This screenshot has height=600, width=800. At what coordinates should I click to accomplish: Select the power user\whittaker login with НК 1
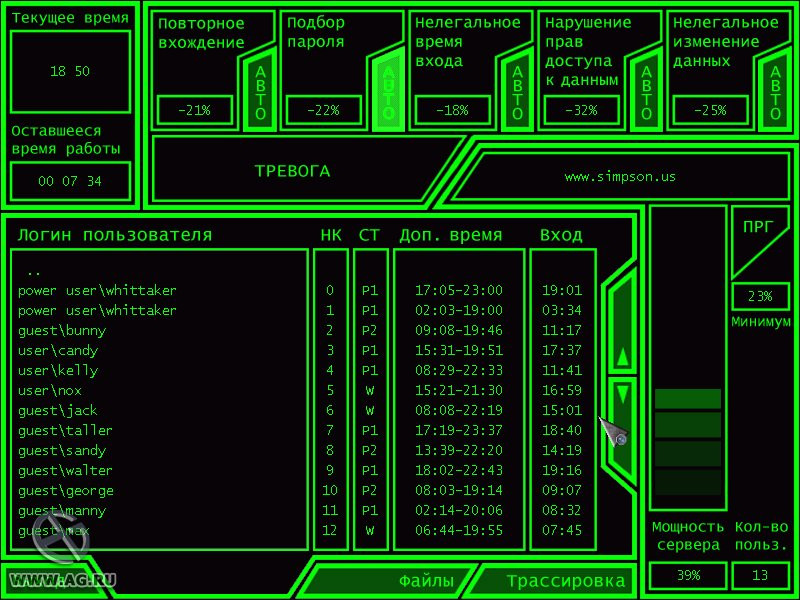(x=97, y=310)
